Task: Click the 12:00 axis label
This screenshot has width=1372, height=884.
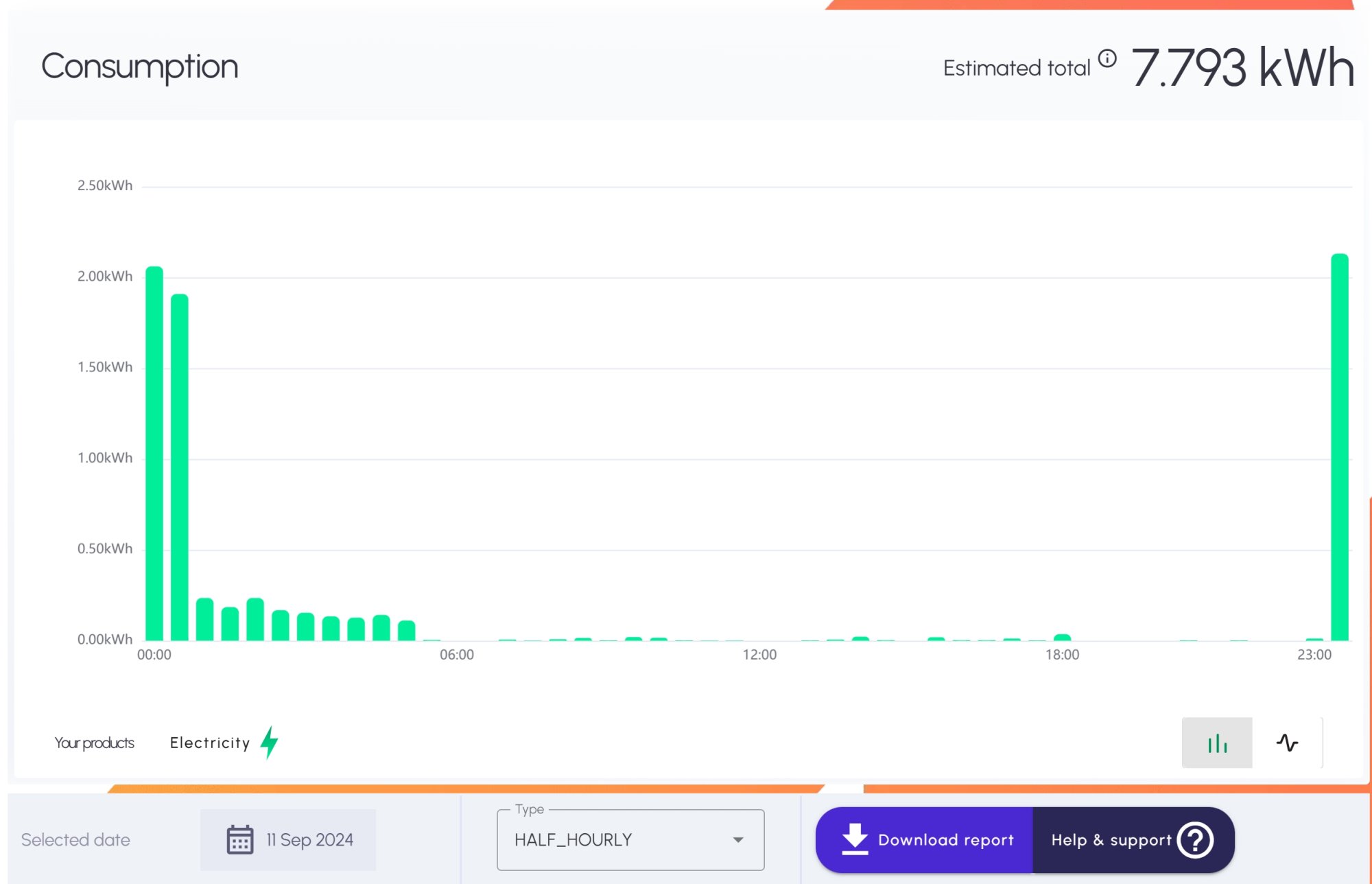Action: coord(759,655)
